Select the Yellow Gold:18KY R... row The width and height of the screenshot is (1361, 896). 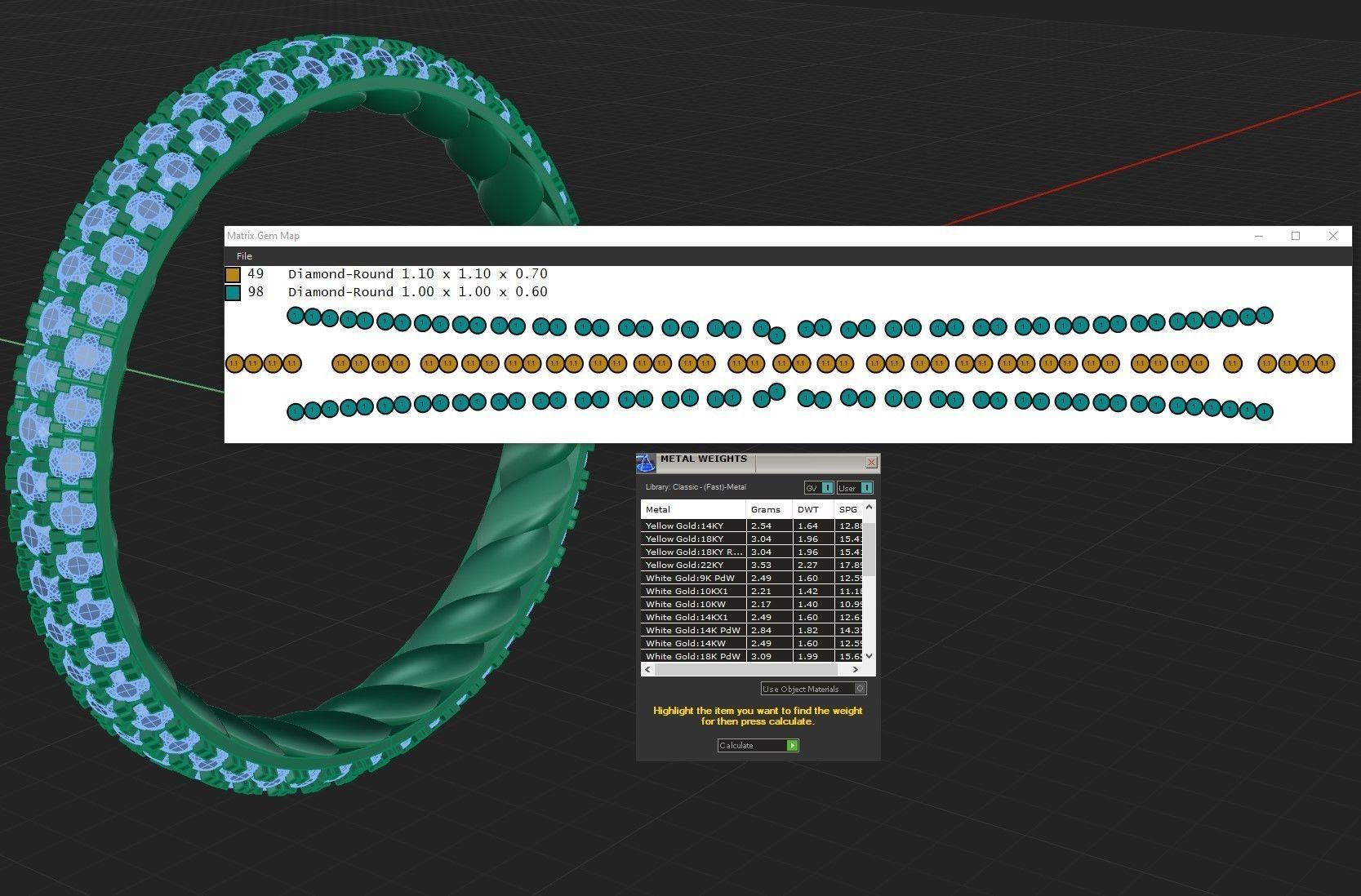(752, 552)
